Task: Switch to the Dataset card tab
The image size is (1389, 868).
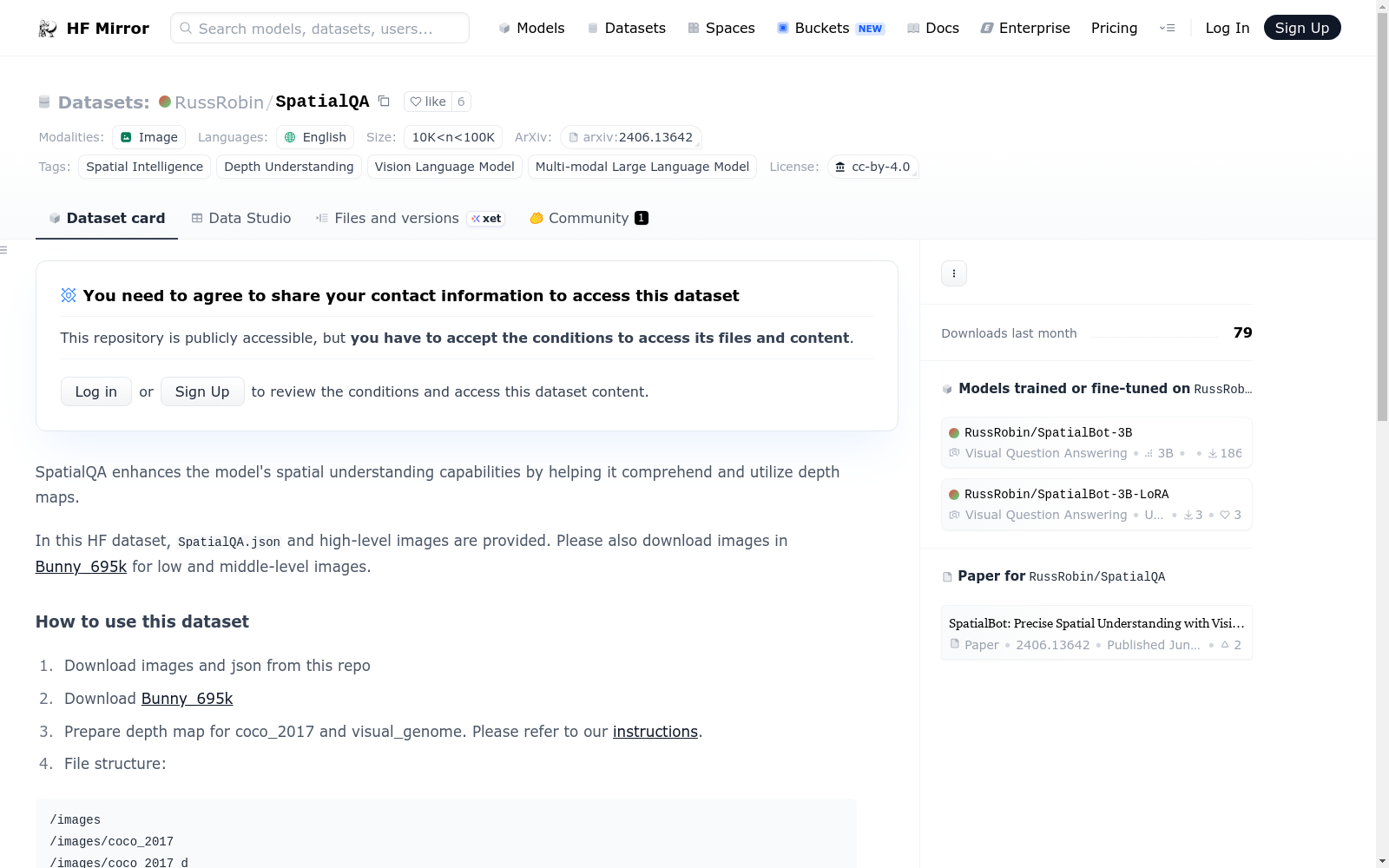Action: coord(107,219)
